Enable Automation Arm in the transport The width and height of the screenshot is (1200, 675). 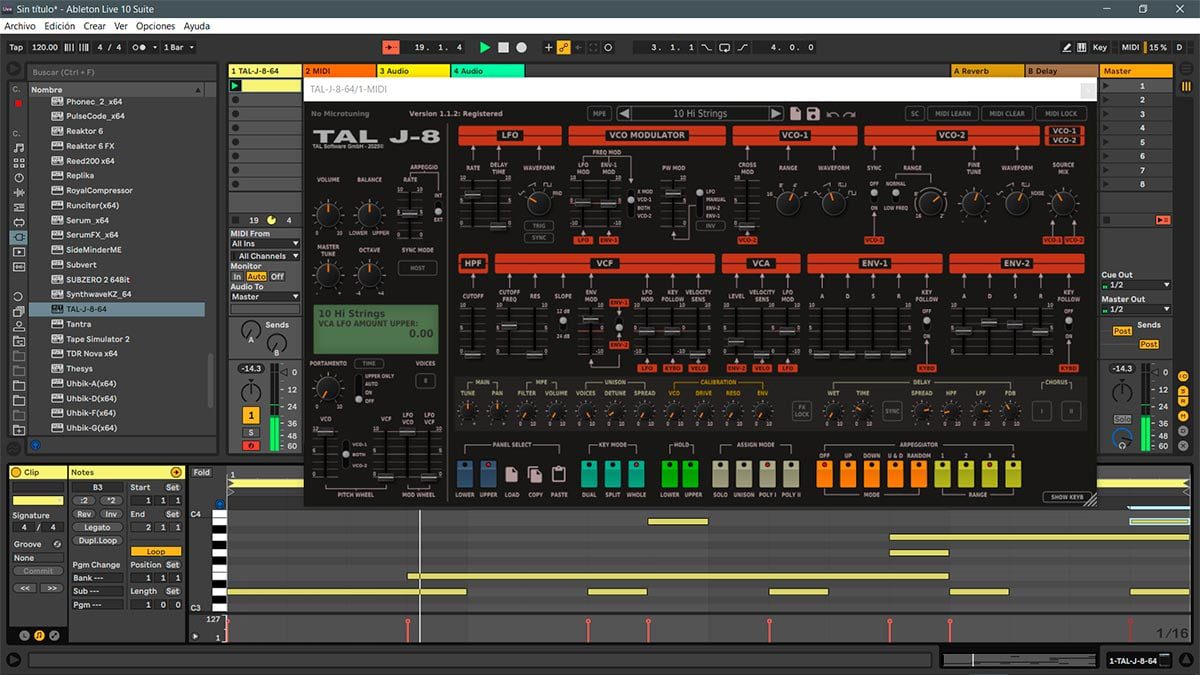pyautogui.click(x=564, y=47)
